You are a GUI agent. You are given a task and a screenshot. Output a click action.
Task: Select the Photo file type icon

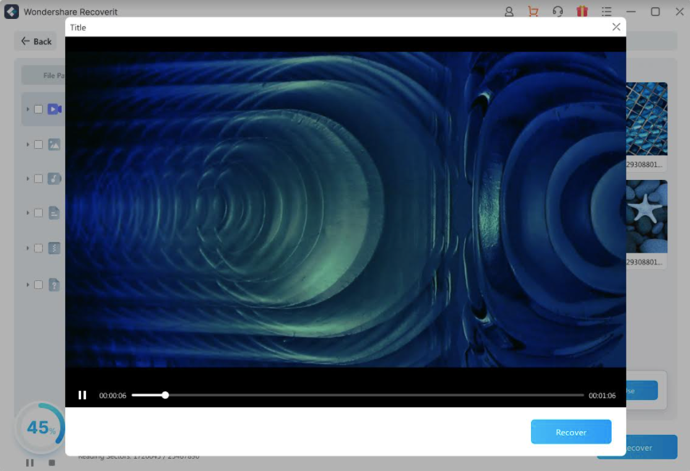click(x=54, y=144)
